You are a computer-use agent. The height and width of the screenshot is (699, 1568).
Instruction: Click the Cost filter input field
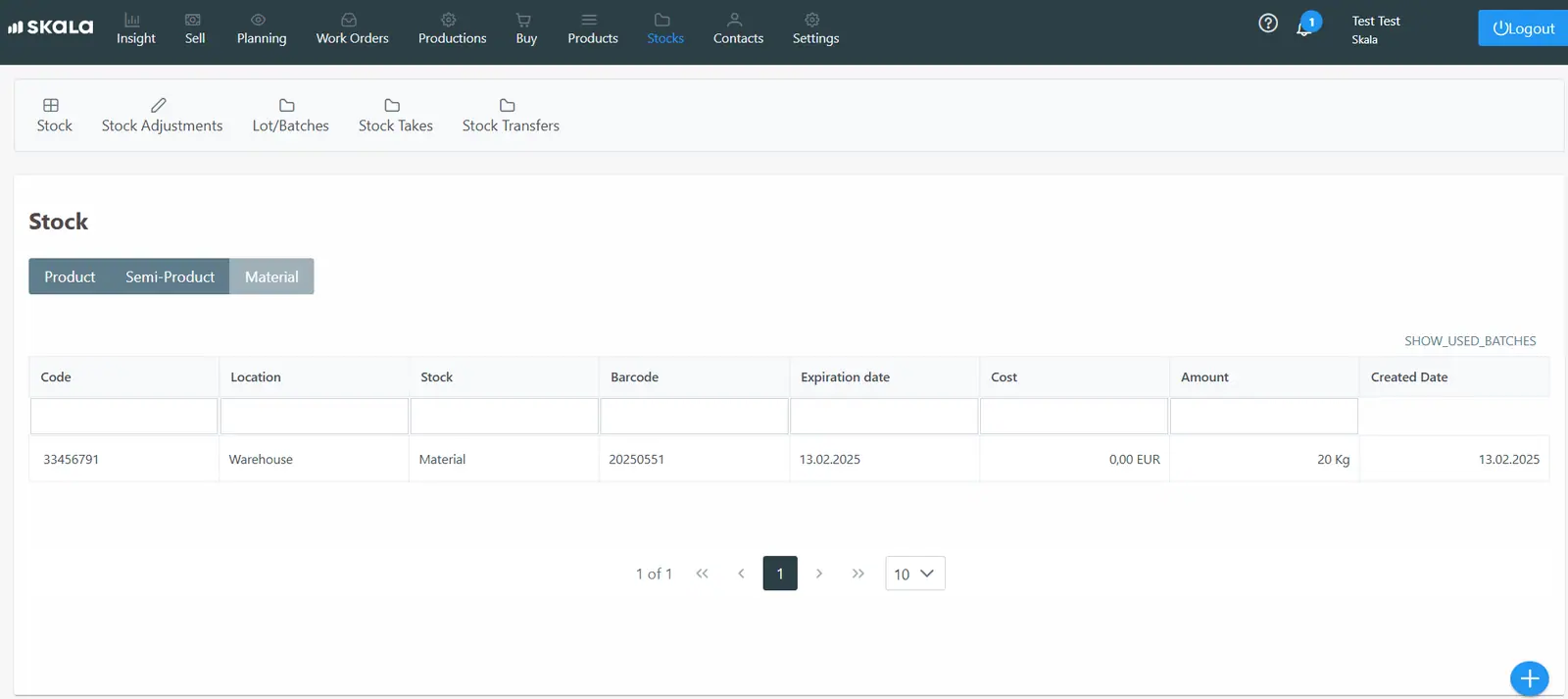[x=1074, y=416]
